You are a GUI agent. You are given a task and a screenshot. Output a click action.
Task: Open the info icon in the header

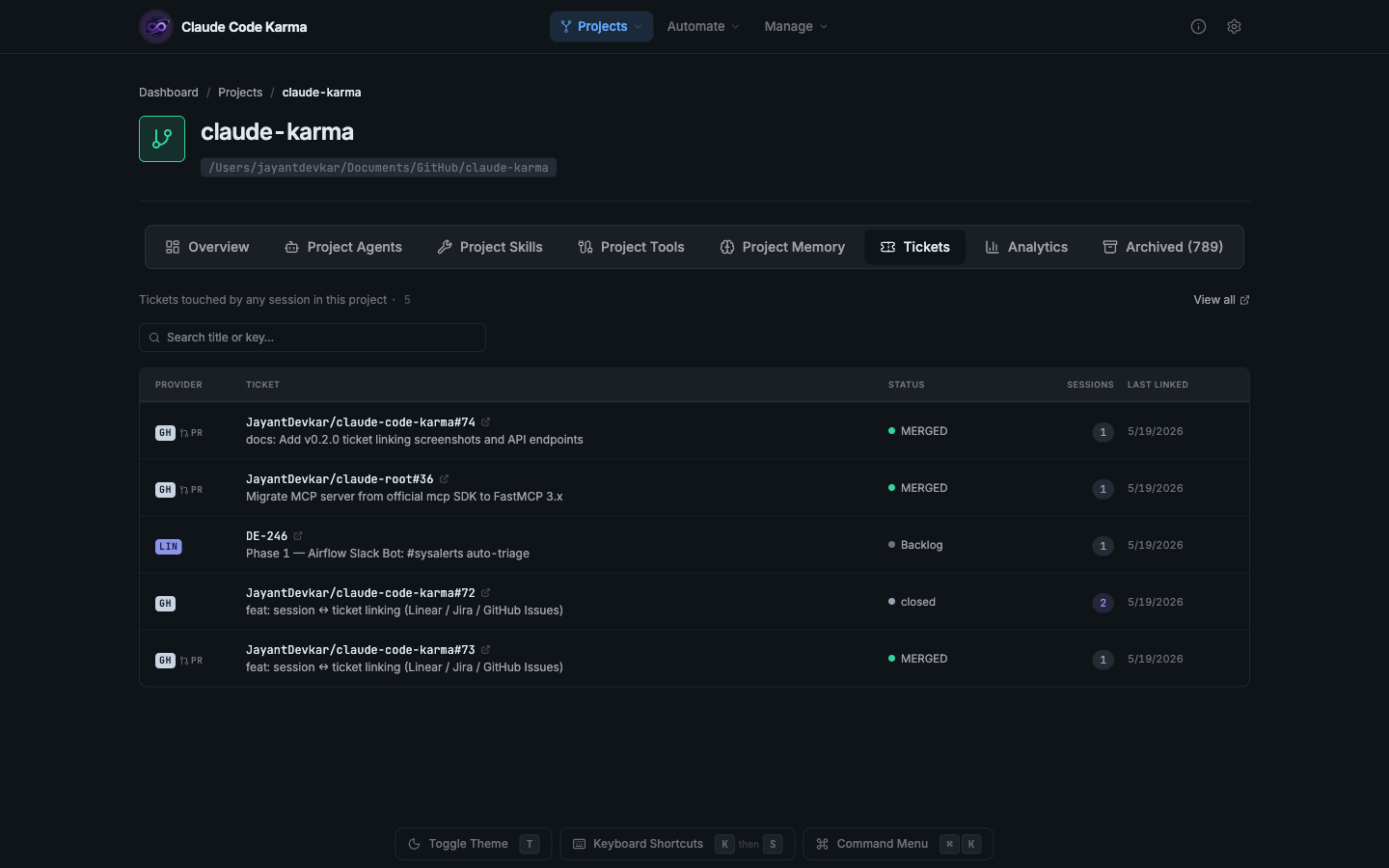(x=1198, y=27)
